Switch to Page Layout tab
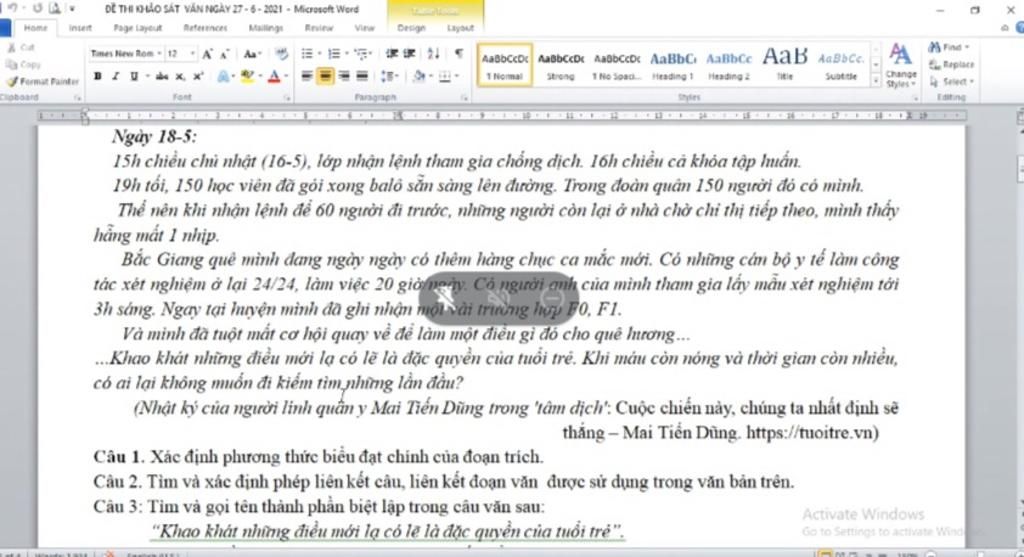The height and width of the screenshot is (557, 1024). click(x=137, y=28)
